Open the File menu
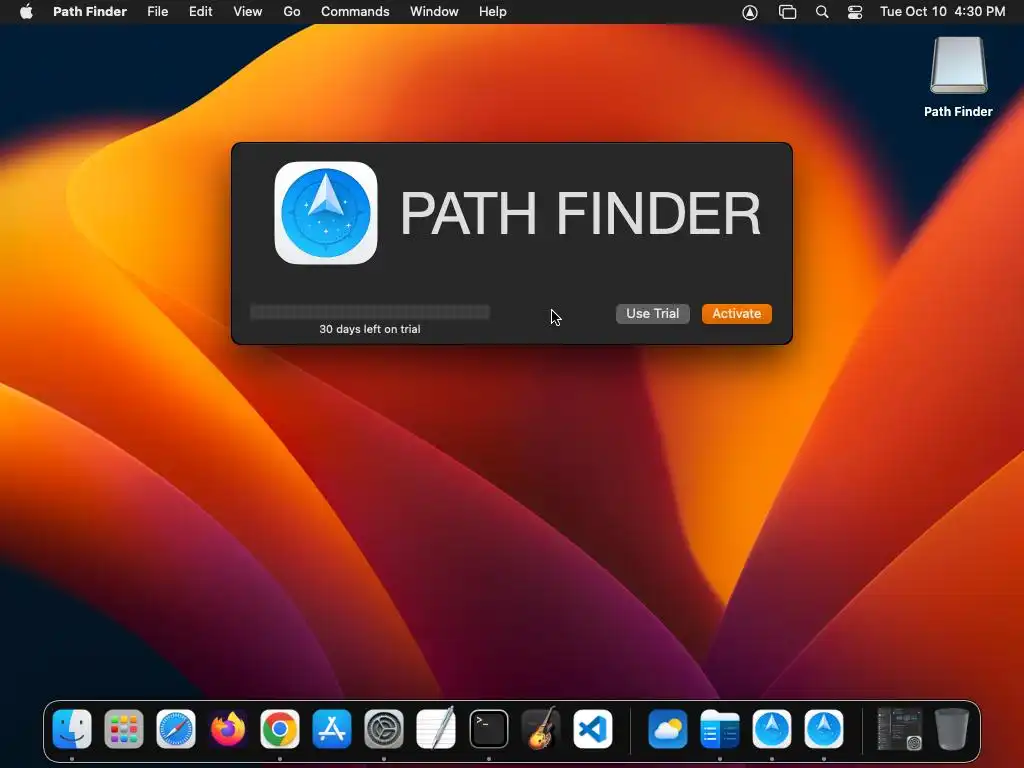This screenshot has height=768, width=1024. pyautogui.click(x=157, y=12)
